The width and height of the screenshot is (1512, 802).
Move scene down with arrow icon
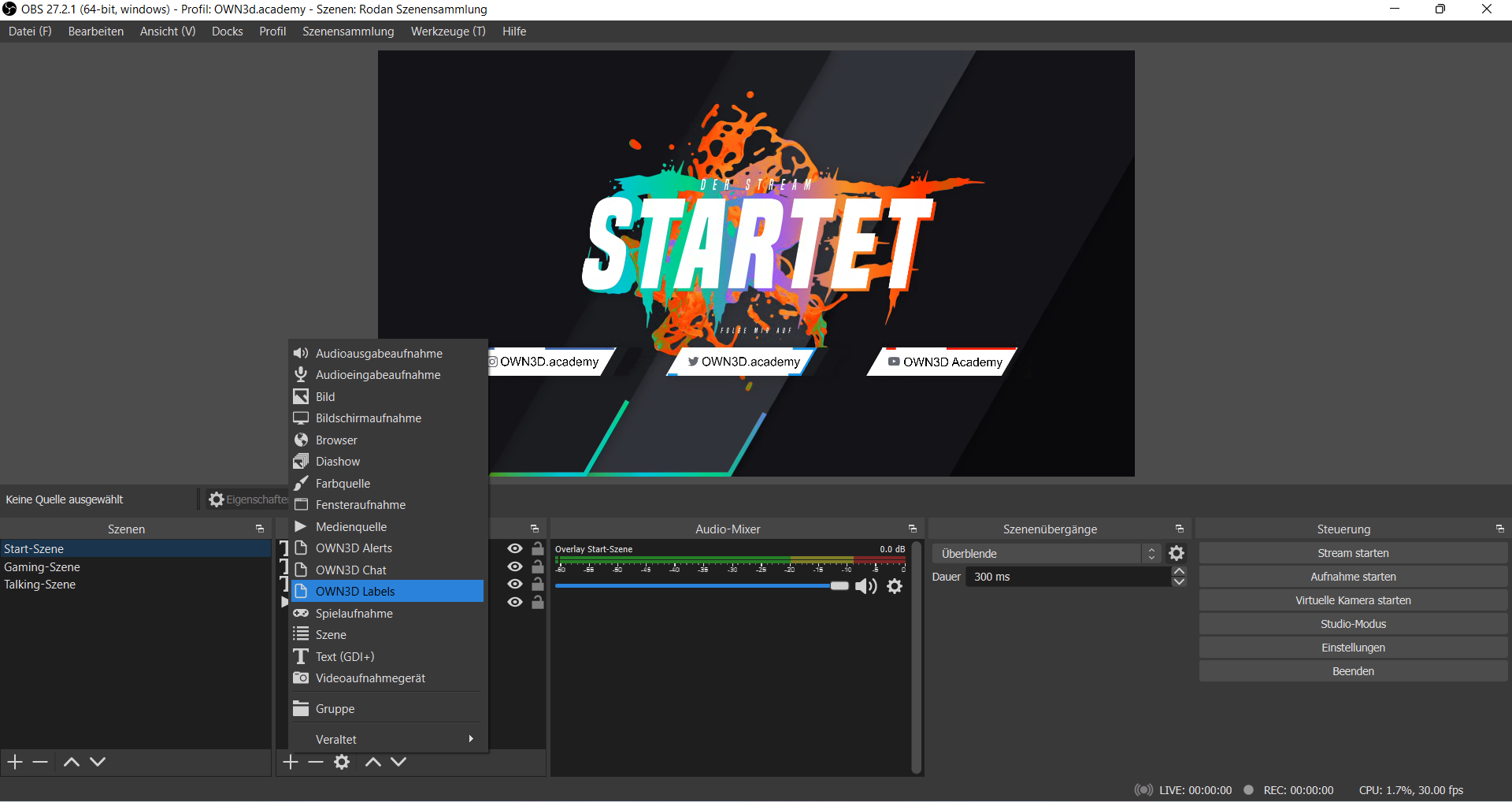coord(98,762)
